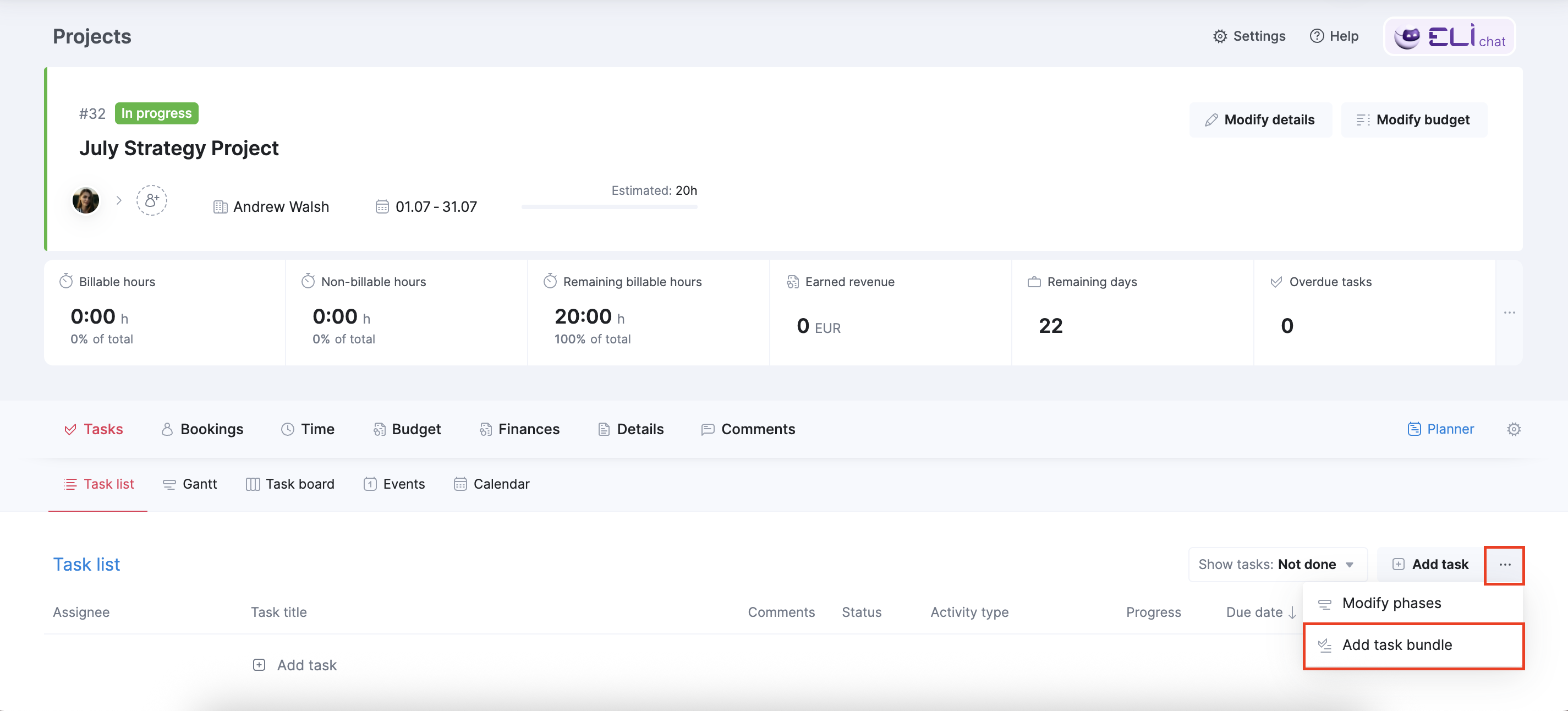
Task: Click the Andrew Walsh customer name
Action: [281, 207]
